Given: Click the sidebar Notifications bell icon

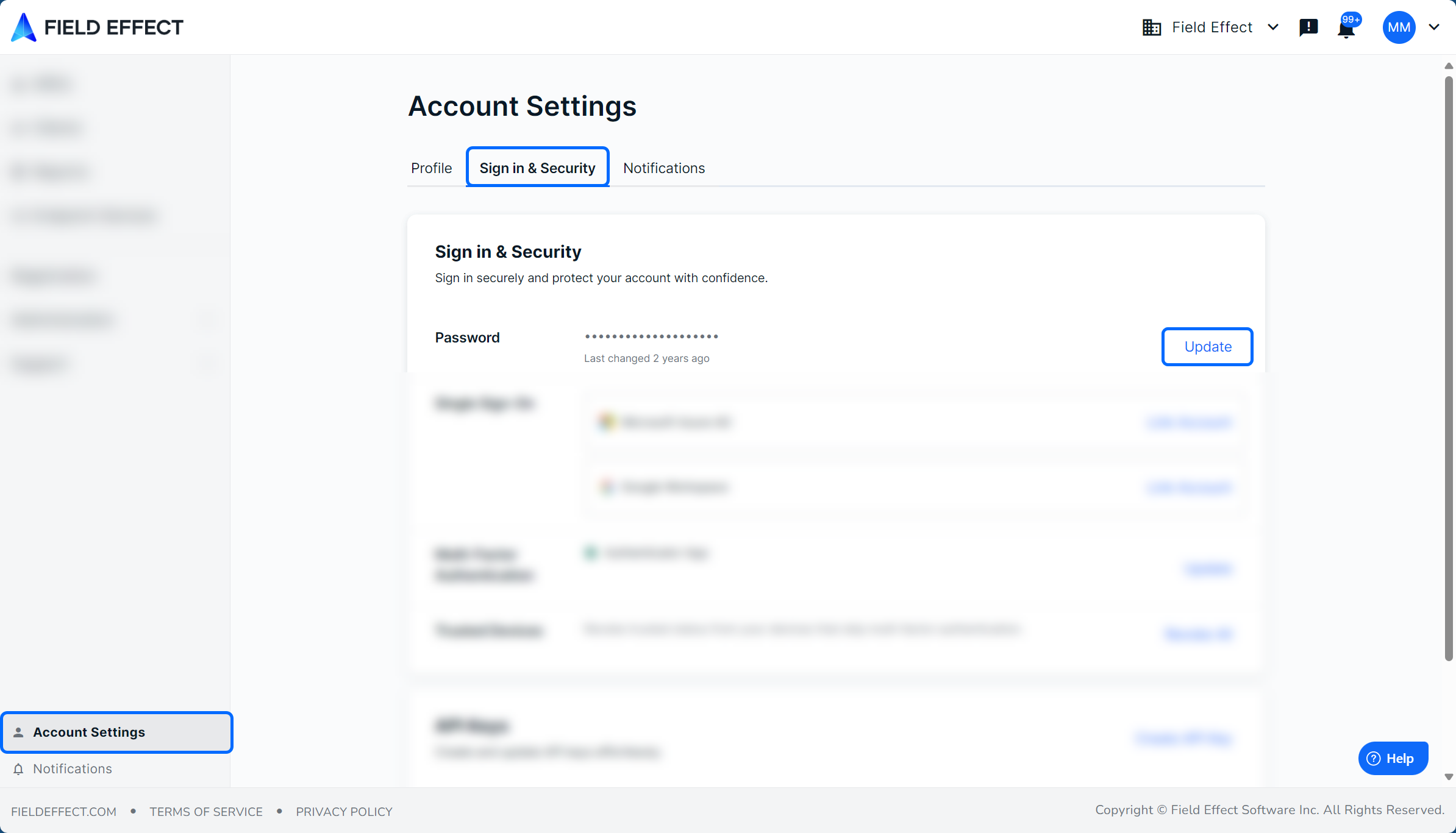Looking at the screenshot, I should coord(18,769).
